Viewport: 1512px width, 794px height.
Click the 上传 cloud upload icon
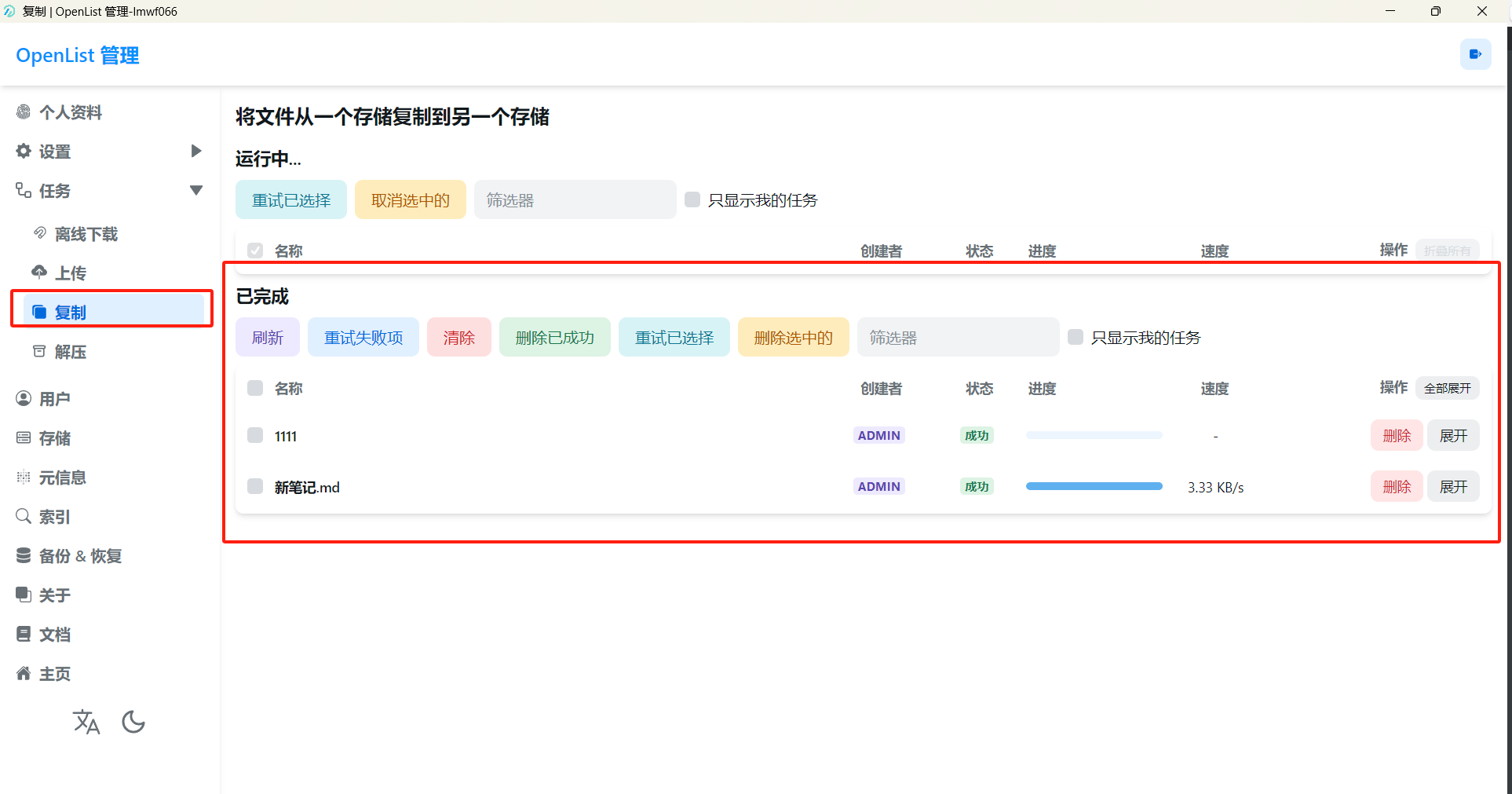[x=39, y=273]
